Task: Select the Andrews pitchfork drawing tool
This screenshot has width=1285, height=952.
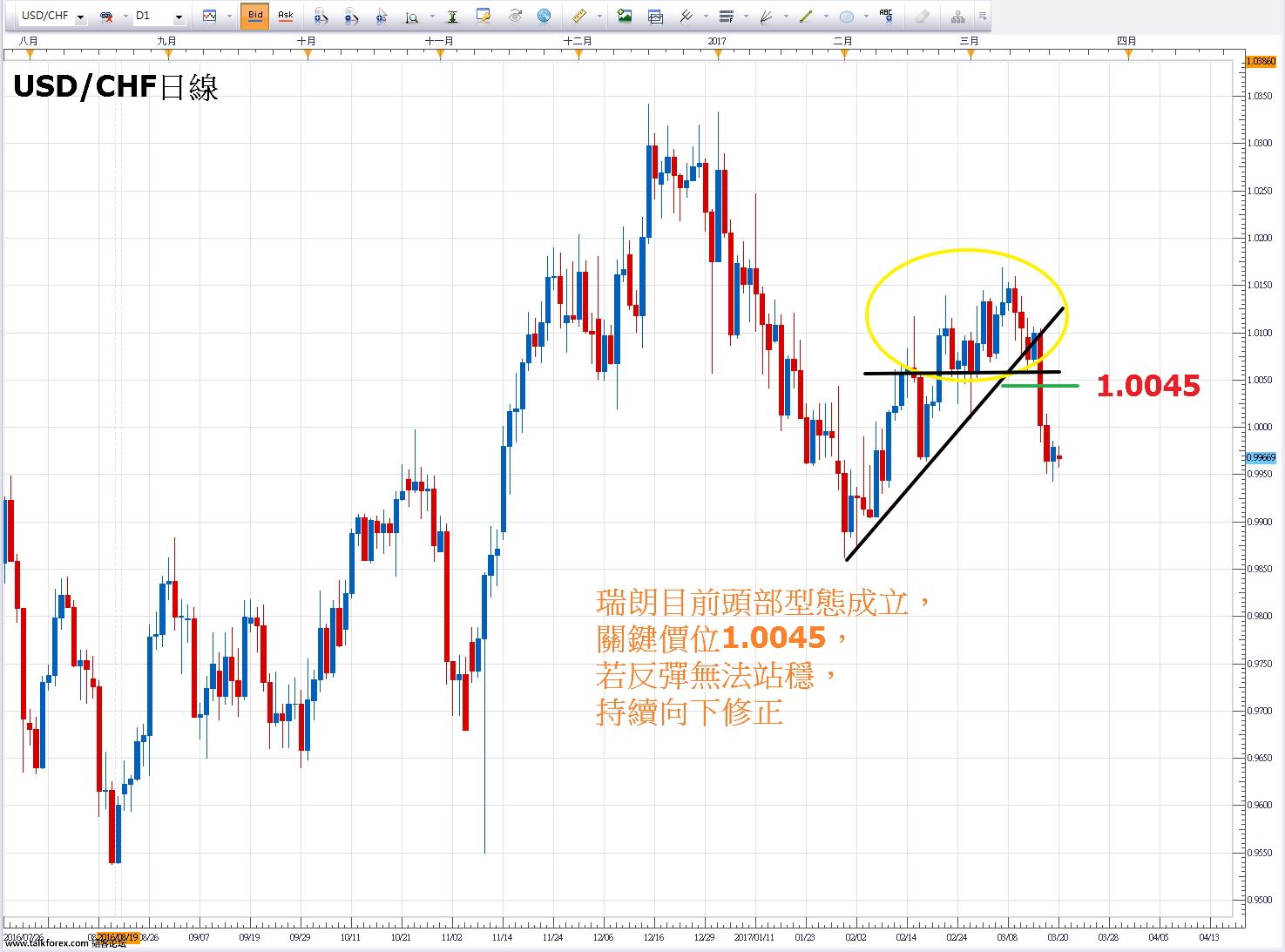Action: pos(686,16)
